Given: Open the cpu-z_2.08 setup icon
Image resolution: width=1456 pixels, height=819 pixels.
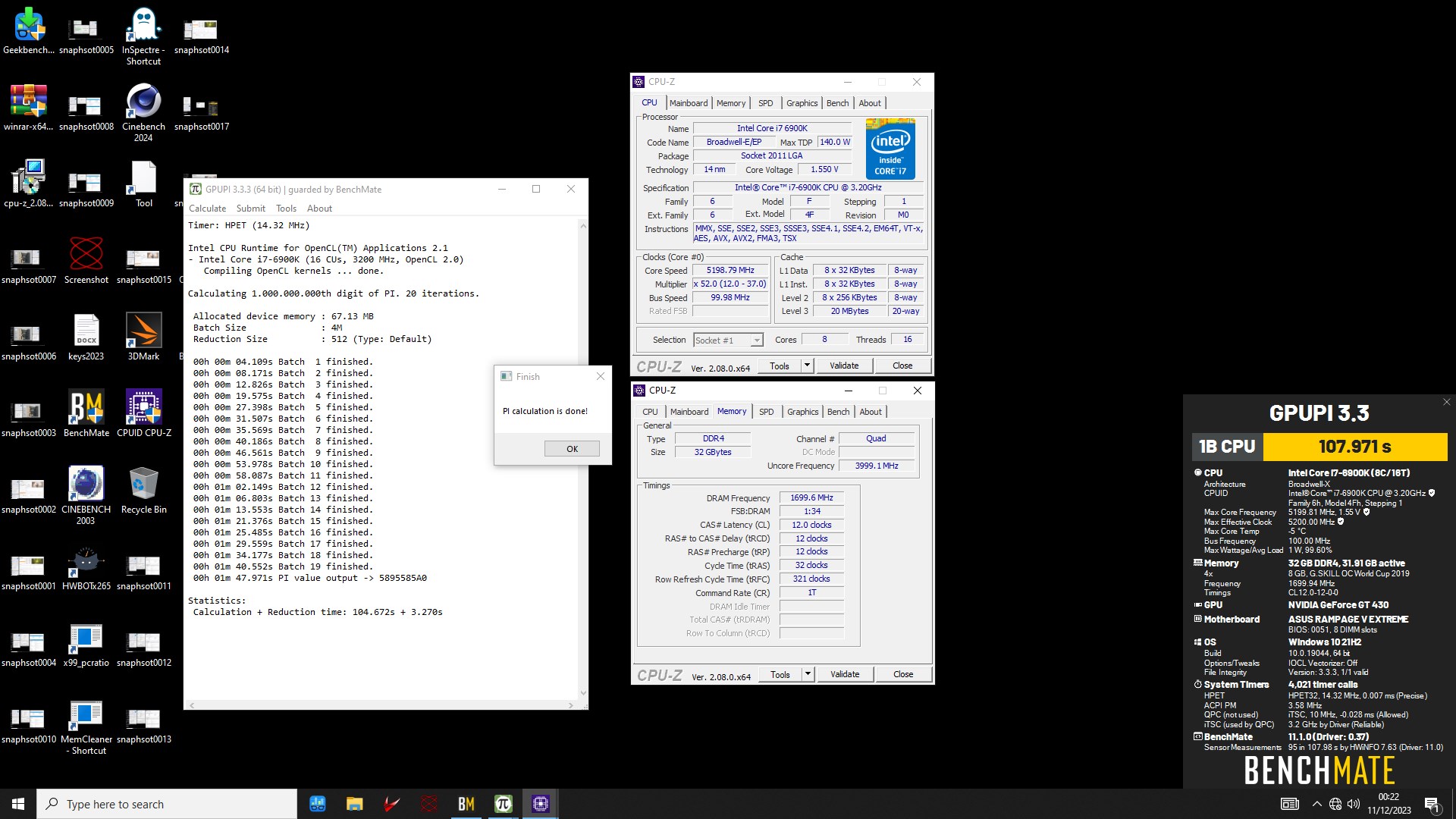Looking at the screenshot, I should coord(29,184).
